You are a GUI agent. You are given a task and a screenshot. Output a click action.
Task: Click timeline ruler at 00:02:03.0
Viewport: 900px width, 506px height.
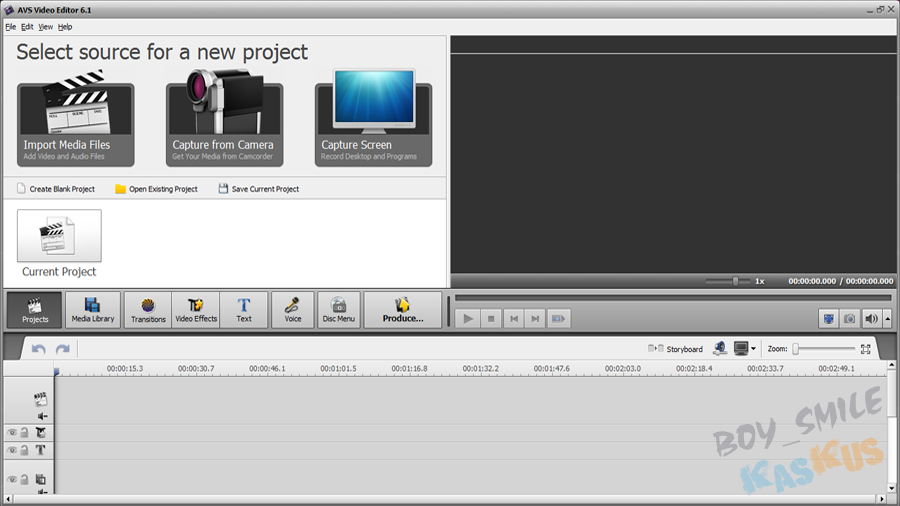pyautogui.click(x=623, y=368)
